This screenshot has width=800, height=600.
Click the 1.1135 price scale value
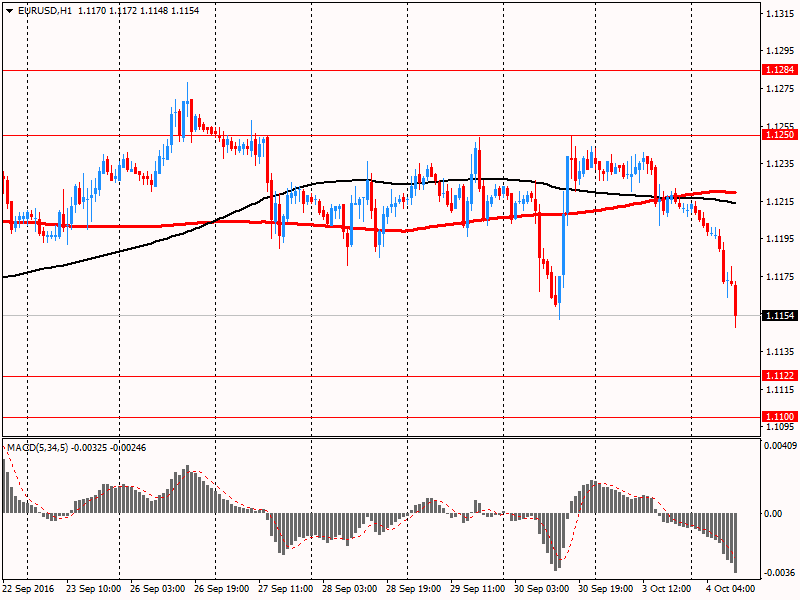[780, 352]
